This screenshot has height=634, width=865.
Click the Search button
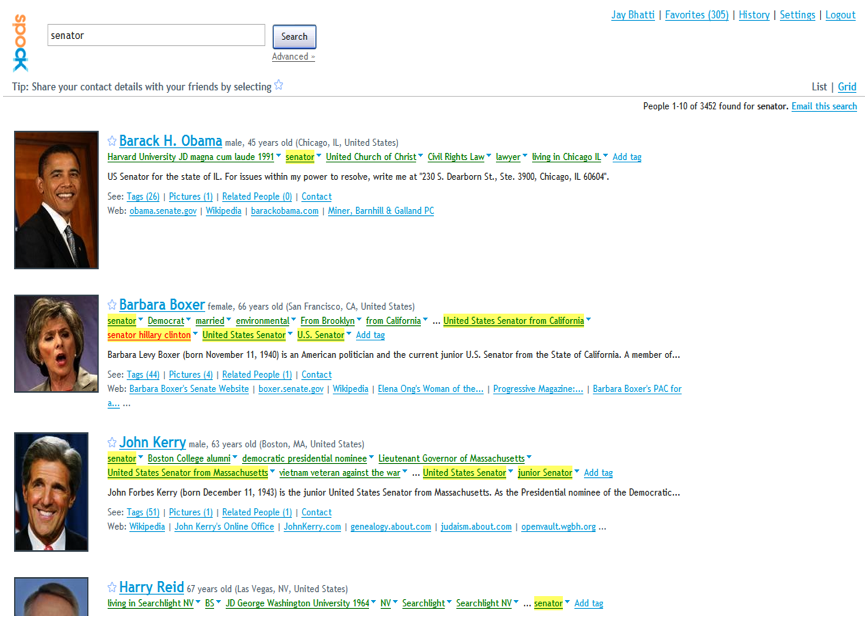(295, 36)
